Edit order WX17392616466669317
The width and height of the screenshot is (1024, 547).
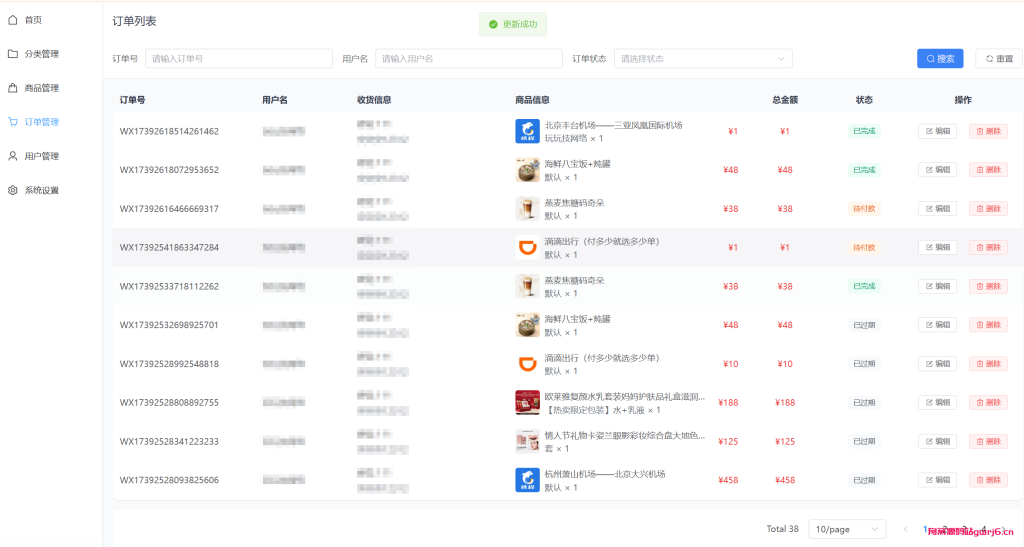[937, 209]
